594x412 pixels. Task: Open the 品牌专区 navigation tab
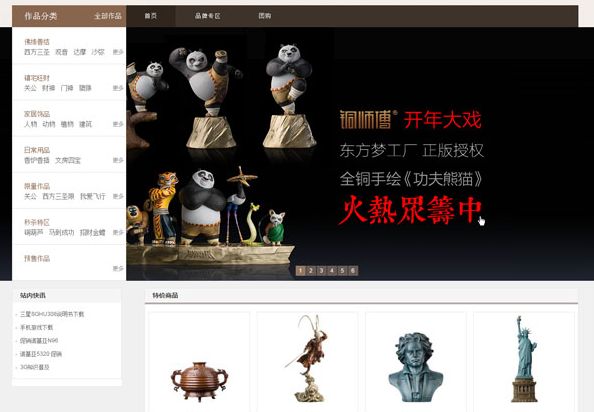207,16
